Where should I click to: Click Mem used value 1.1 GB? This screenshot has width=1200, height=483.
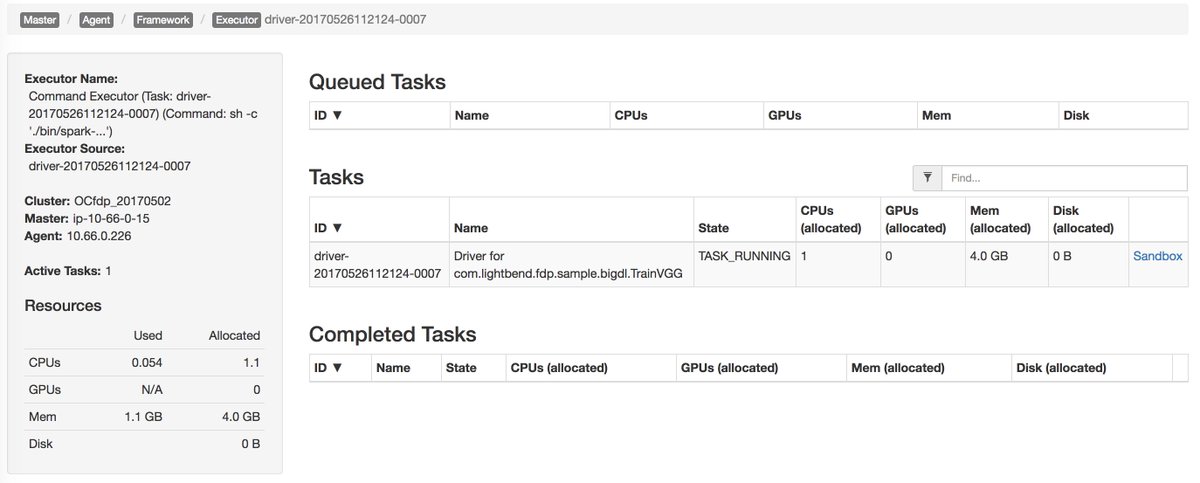[143, 417]
